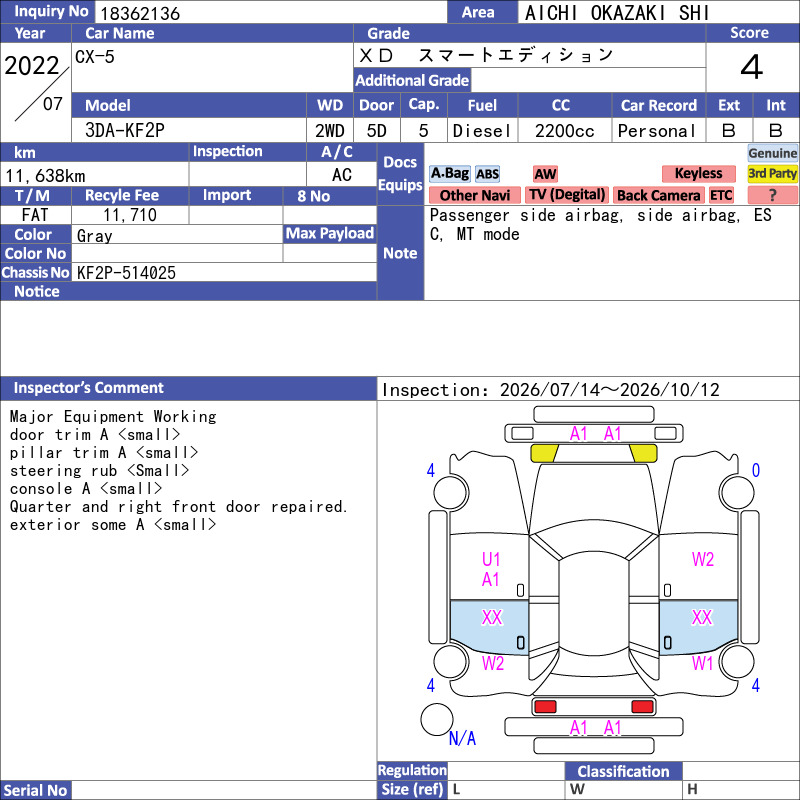The width and height of the screenshot is (800, 800).
Task: Click chassis number KF2P-514025
Action: tap(126, 273)
